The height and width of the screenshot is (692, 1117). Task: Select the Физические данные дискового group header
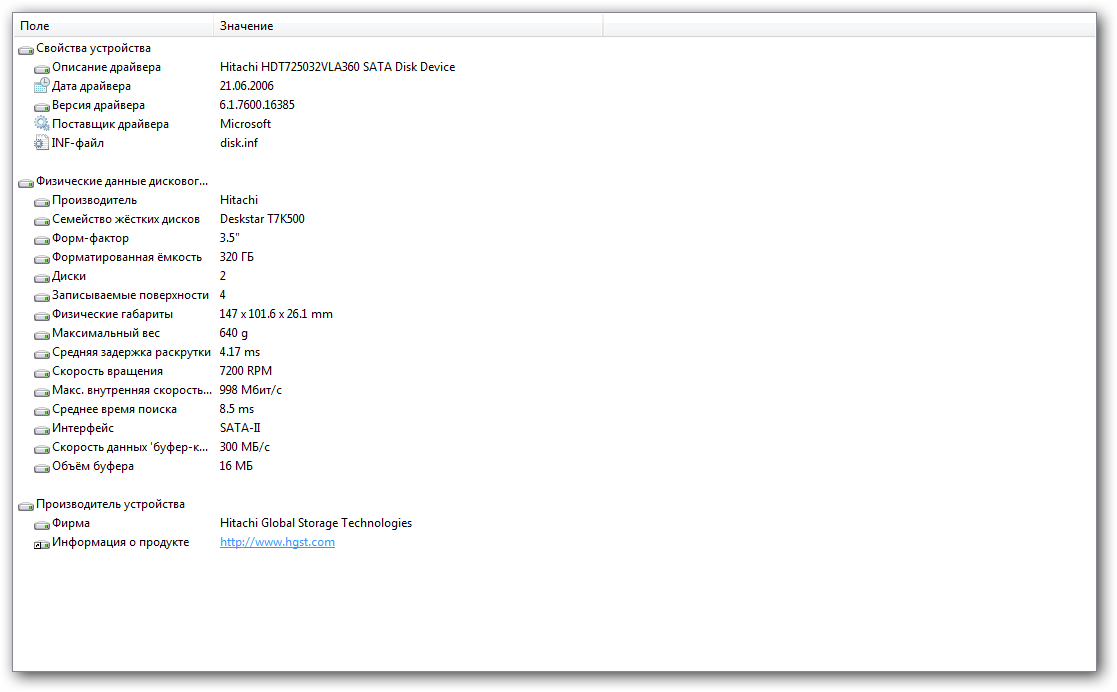[122, 181]
